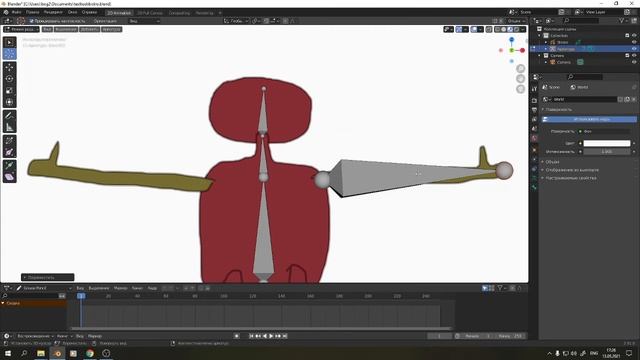Click the Blender logo menu icon
This screenshot has height=360, width=640.
pyautogui.click(x=6, y=12)
